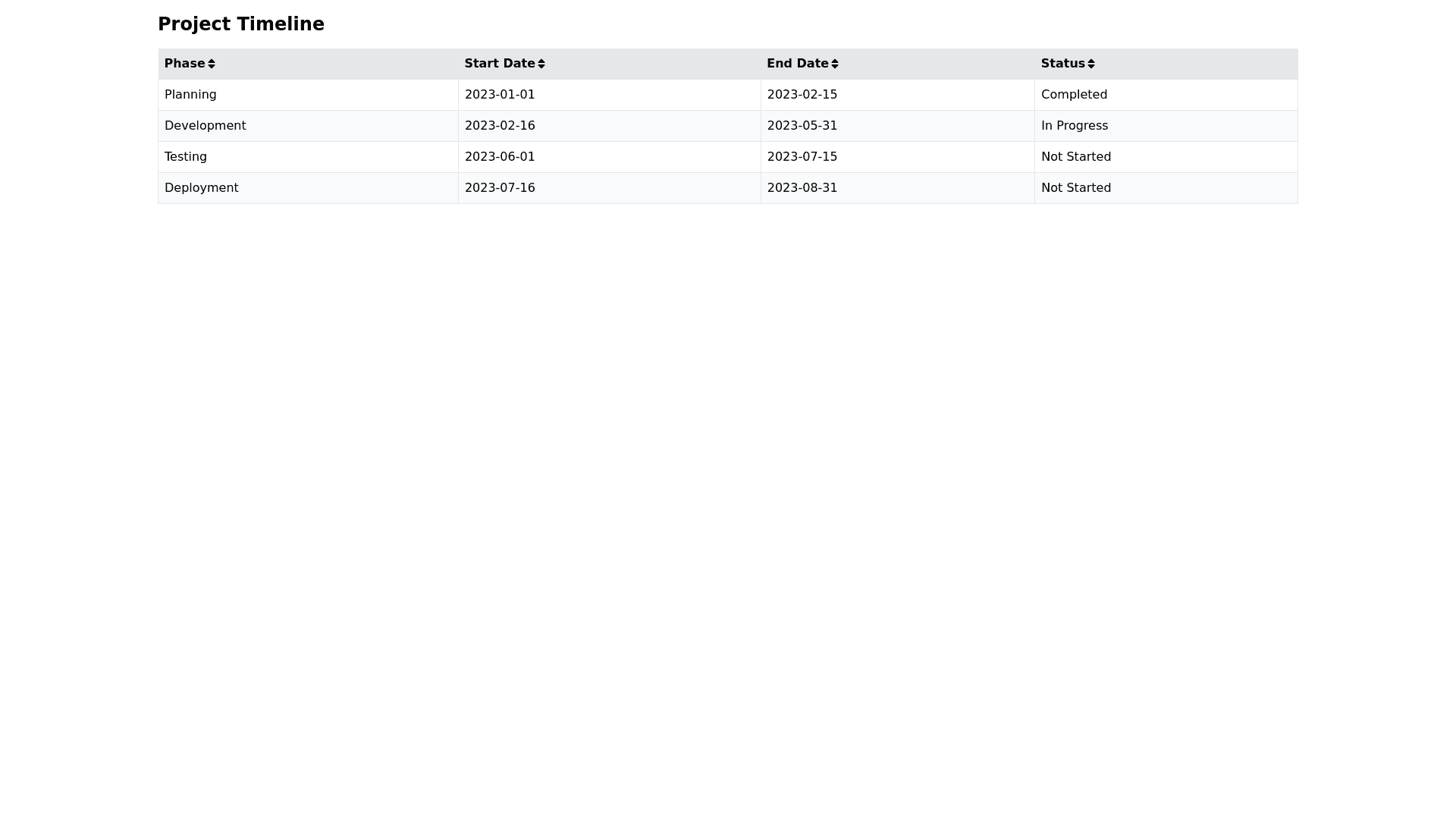
Task: Click the Completed status cell
Action: click(1074, 95)
